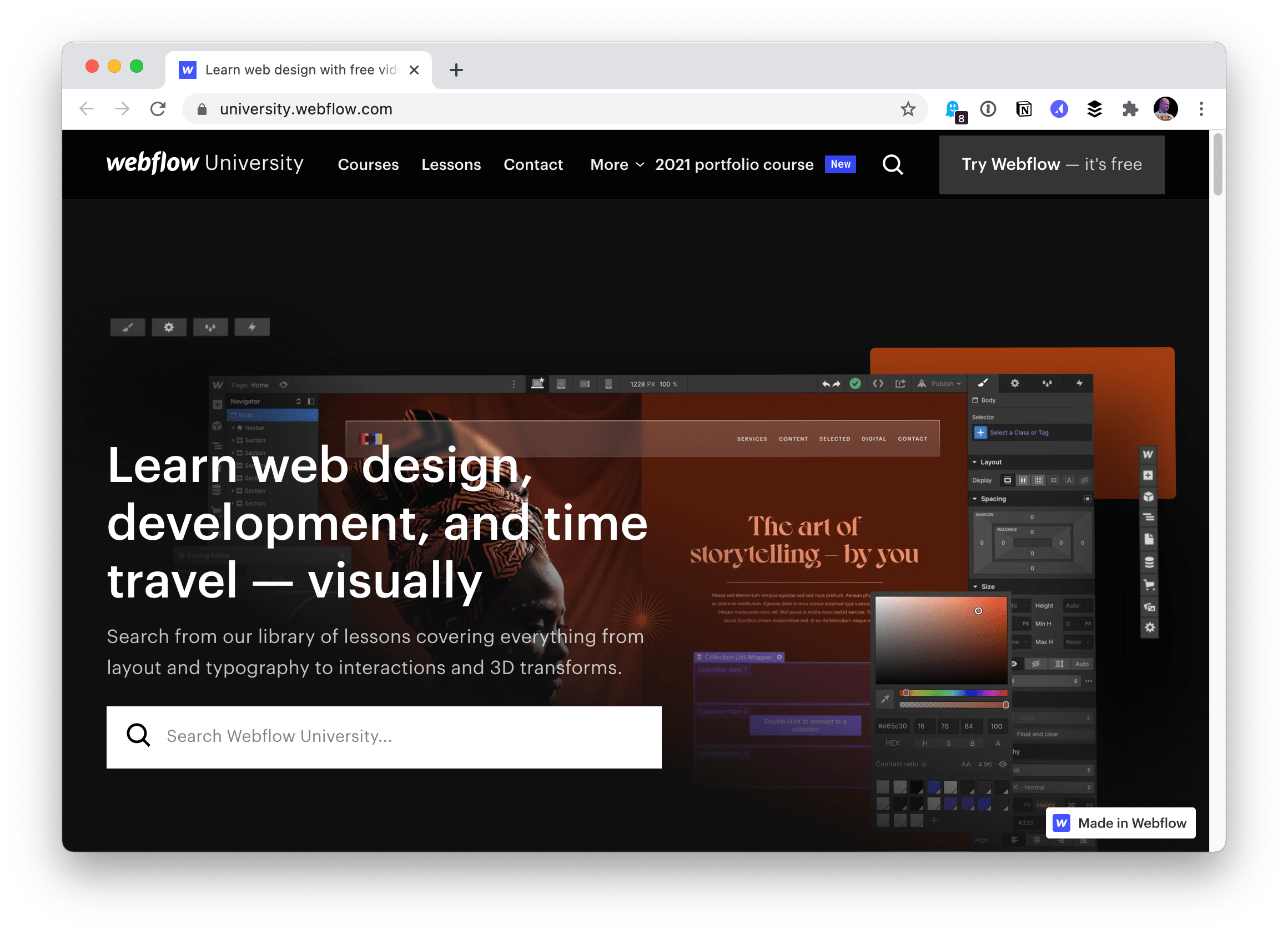Pick color with the eyedropper tool

pos(885,699)
